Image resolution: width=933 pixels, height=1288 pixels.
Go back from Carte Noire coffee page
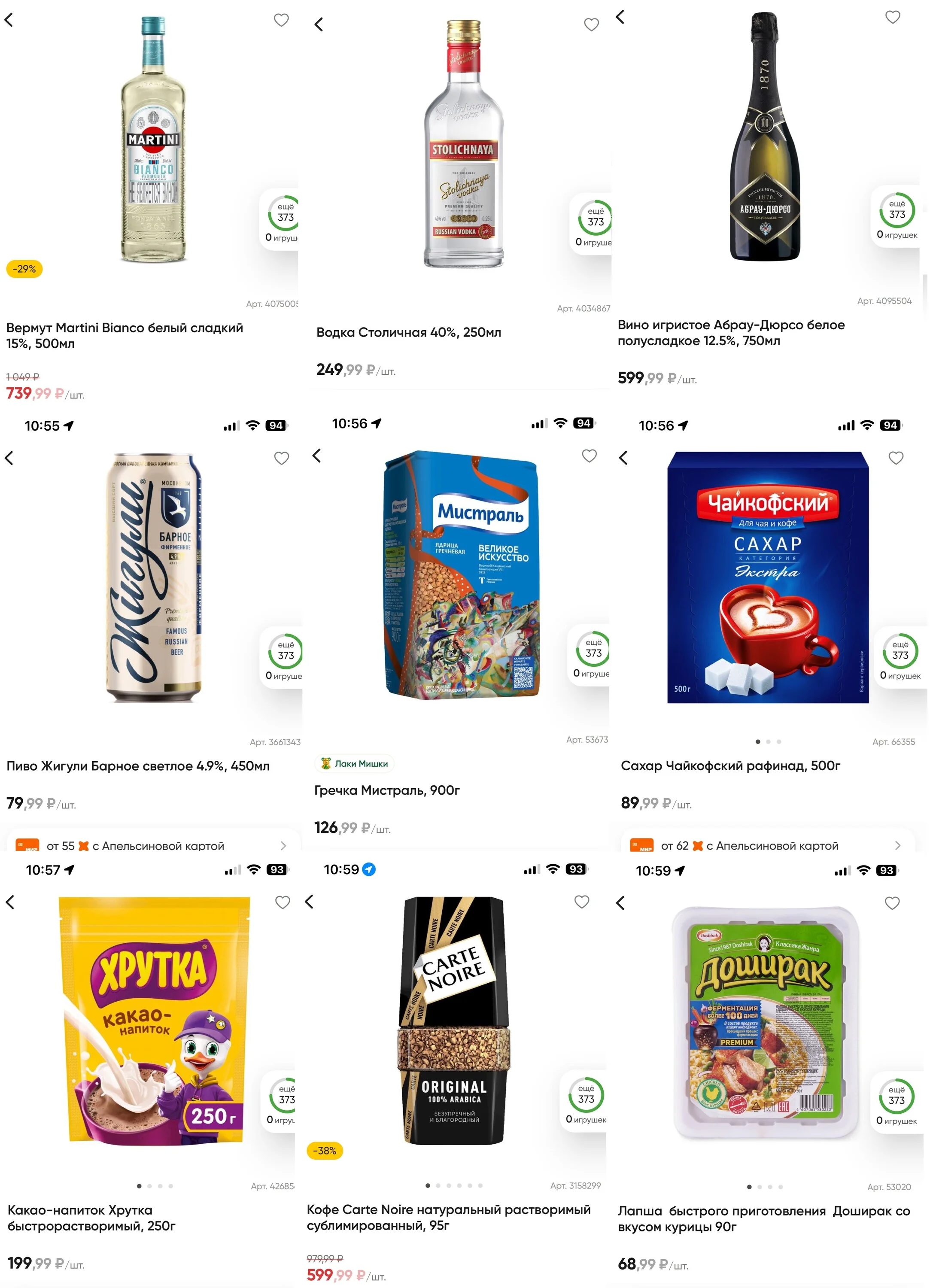[310, 901]
